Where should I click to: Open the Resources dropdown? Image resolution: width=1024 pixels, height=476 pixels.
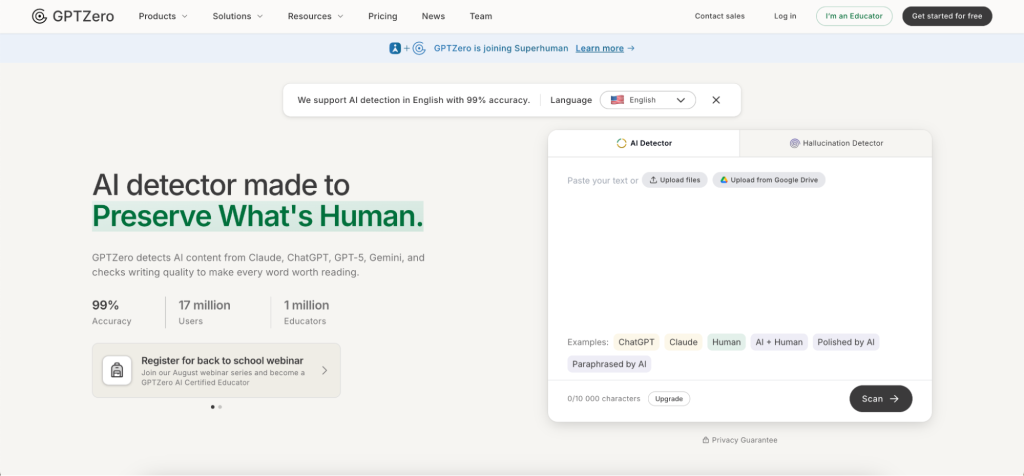click(315, 16)
